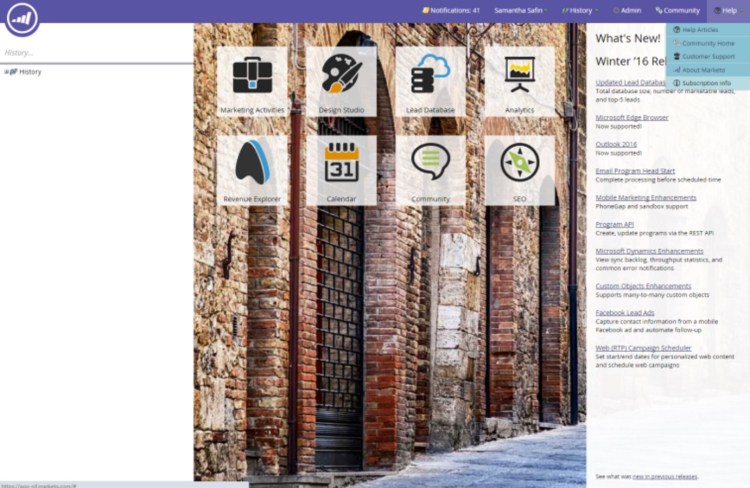The image size is (750, 488).
Task: Open the Design Studio tile
Action: 342,81
